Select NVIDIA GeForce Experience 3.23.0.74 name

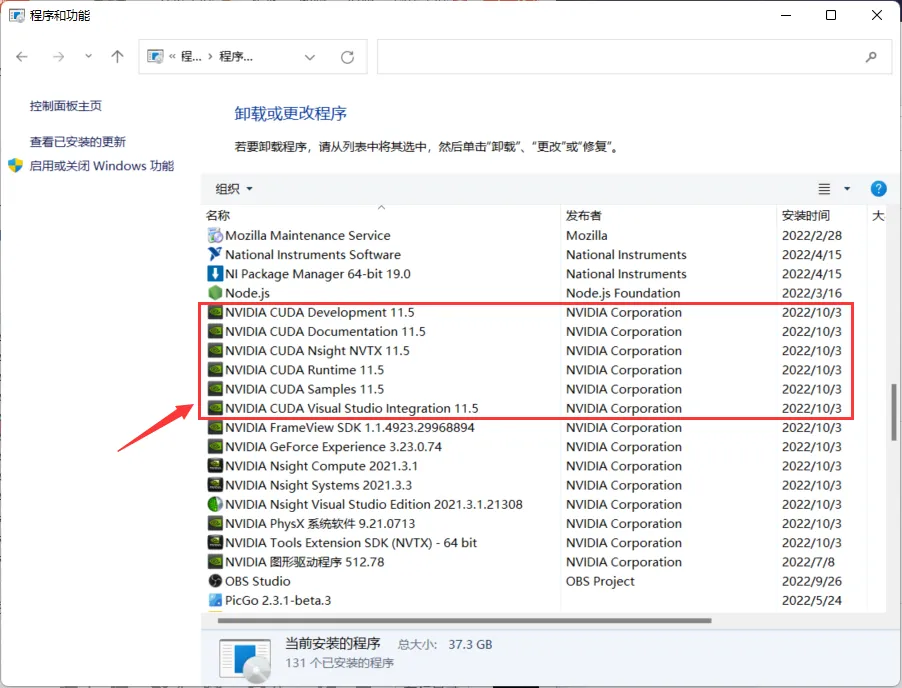(333, 446)
